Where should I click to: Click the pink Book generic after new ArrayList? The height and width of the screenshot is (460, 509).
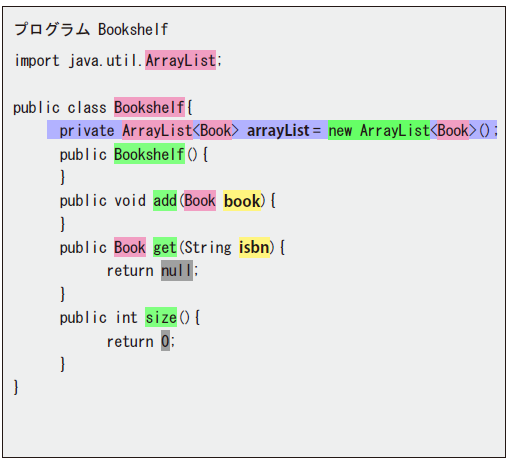453,130
